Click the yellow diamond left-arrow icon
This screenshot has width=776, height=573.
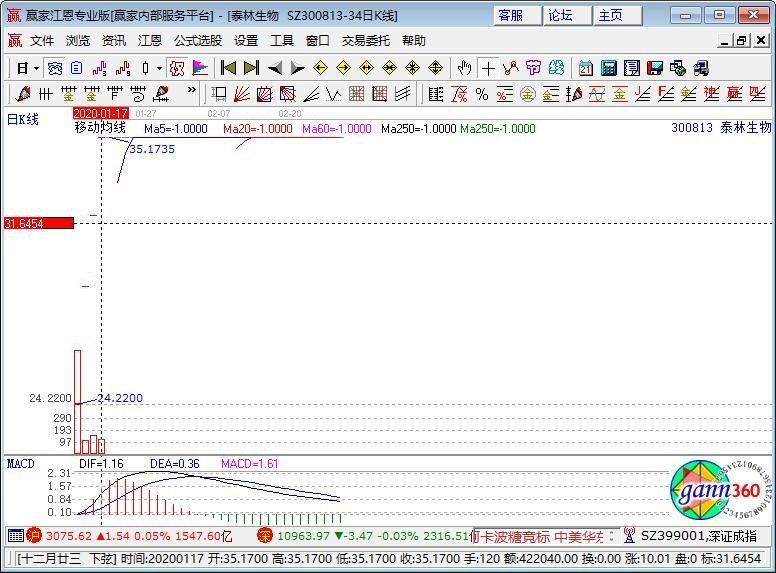click(321, 68)
